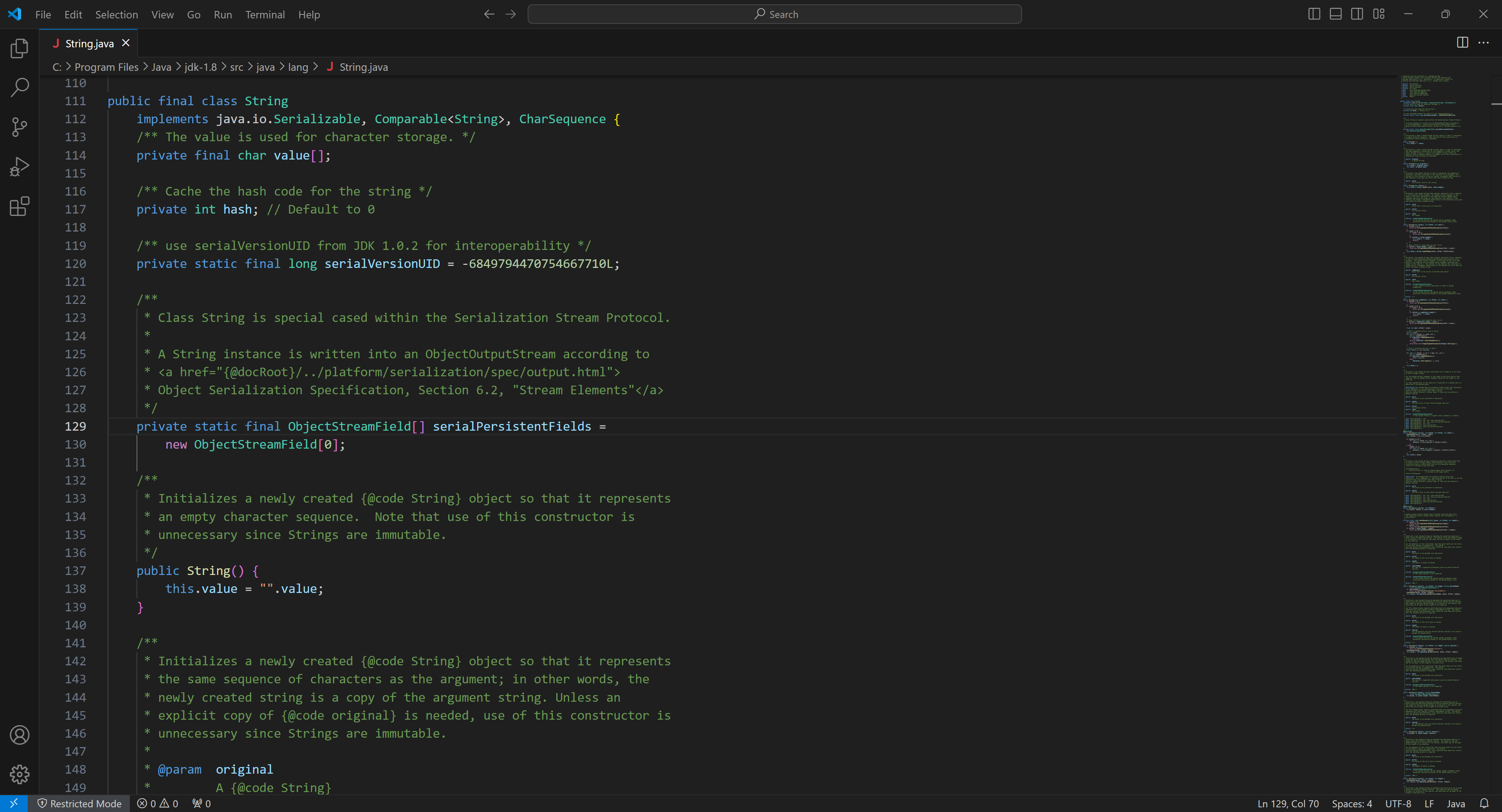Open the Run and Debug view
Image resolution: width=1502 pixels, height=812 pixels.
click(19, 167)
